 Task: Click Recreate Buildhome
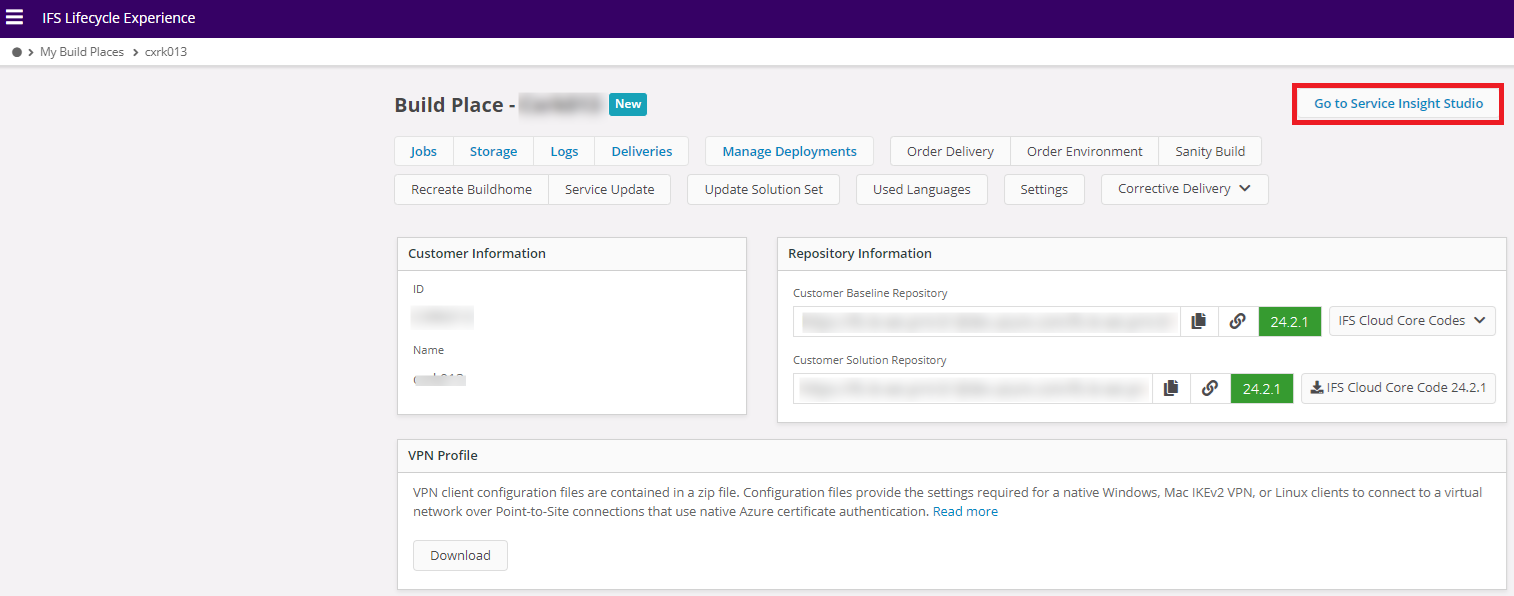[x=472, y=189]
